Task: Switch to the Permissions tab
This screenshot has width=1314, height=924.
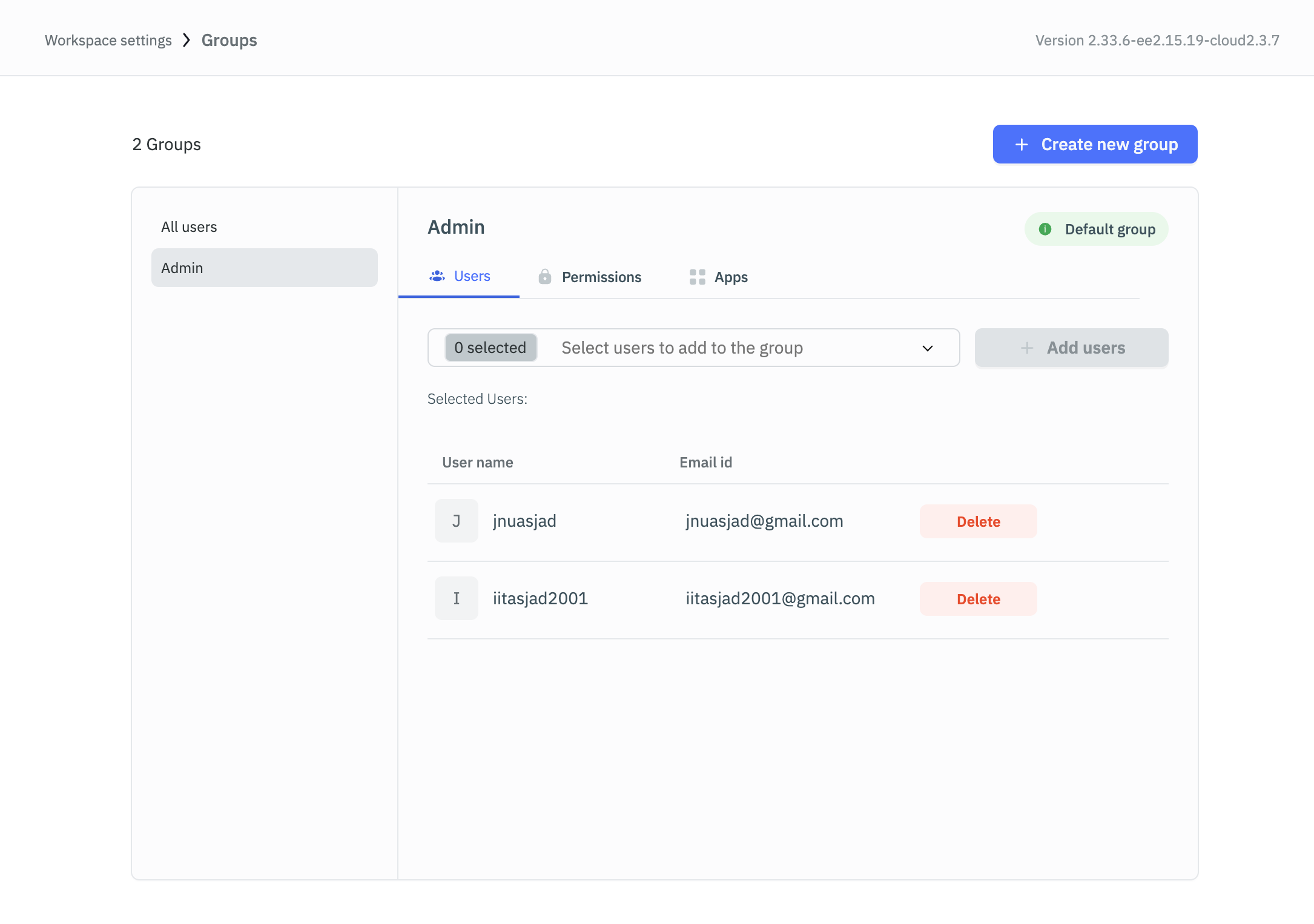Action: [x=601, y=277]
